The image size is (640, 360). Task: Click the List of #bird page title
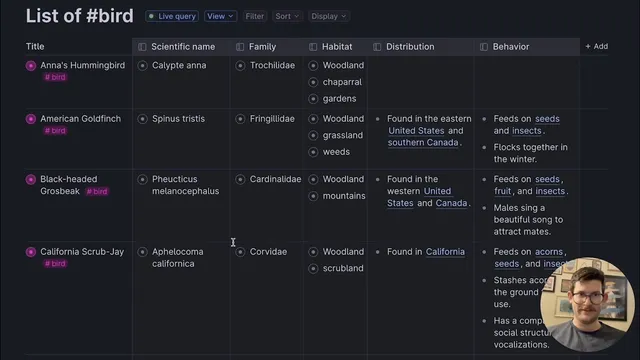click(x=80, y=16)
